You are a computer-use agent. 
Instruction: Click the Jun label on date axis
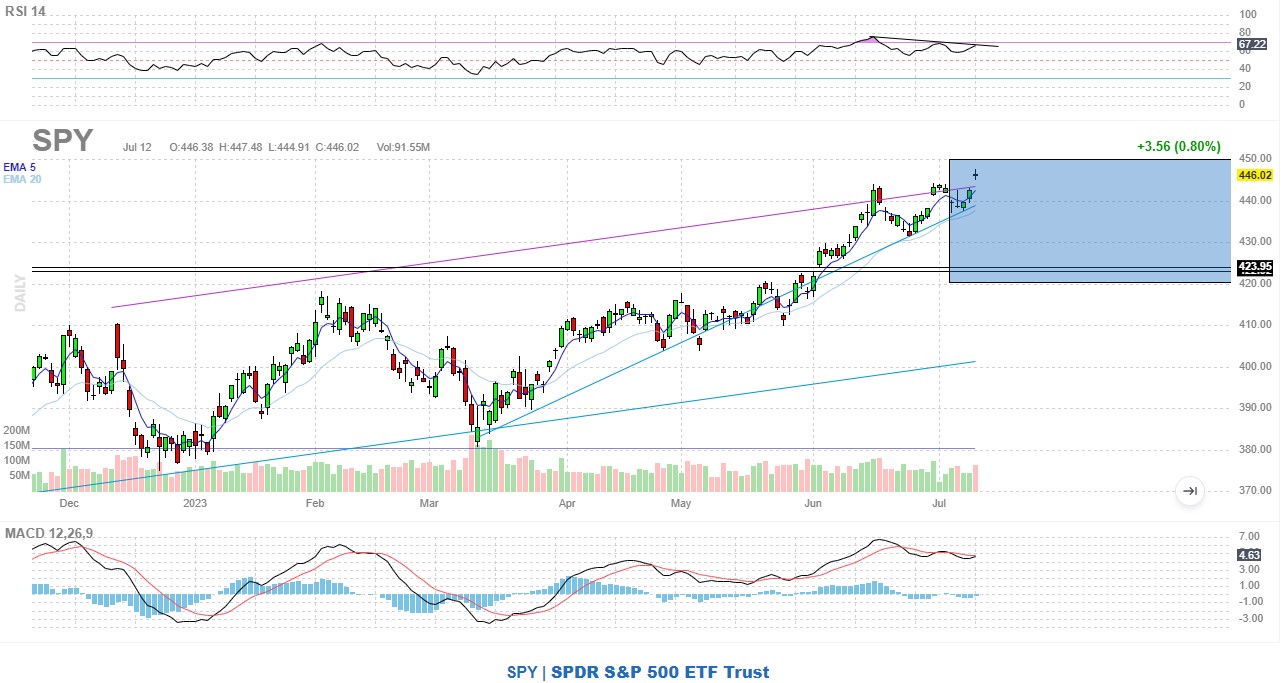click(813, 504)
